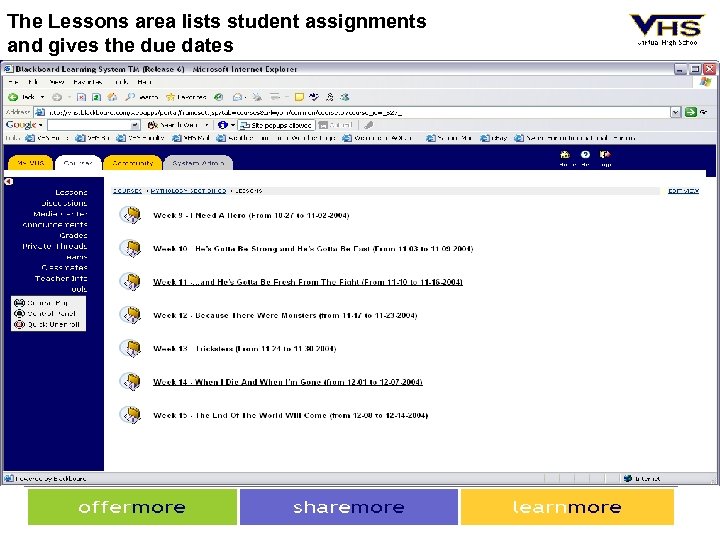Viewport: 720px width, 540px height.
Task: Click the Blackboard Help question mark icon
Action: [x=585, y=155]
